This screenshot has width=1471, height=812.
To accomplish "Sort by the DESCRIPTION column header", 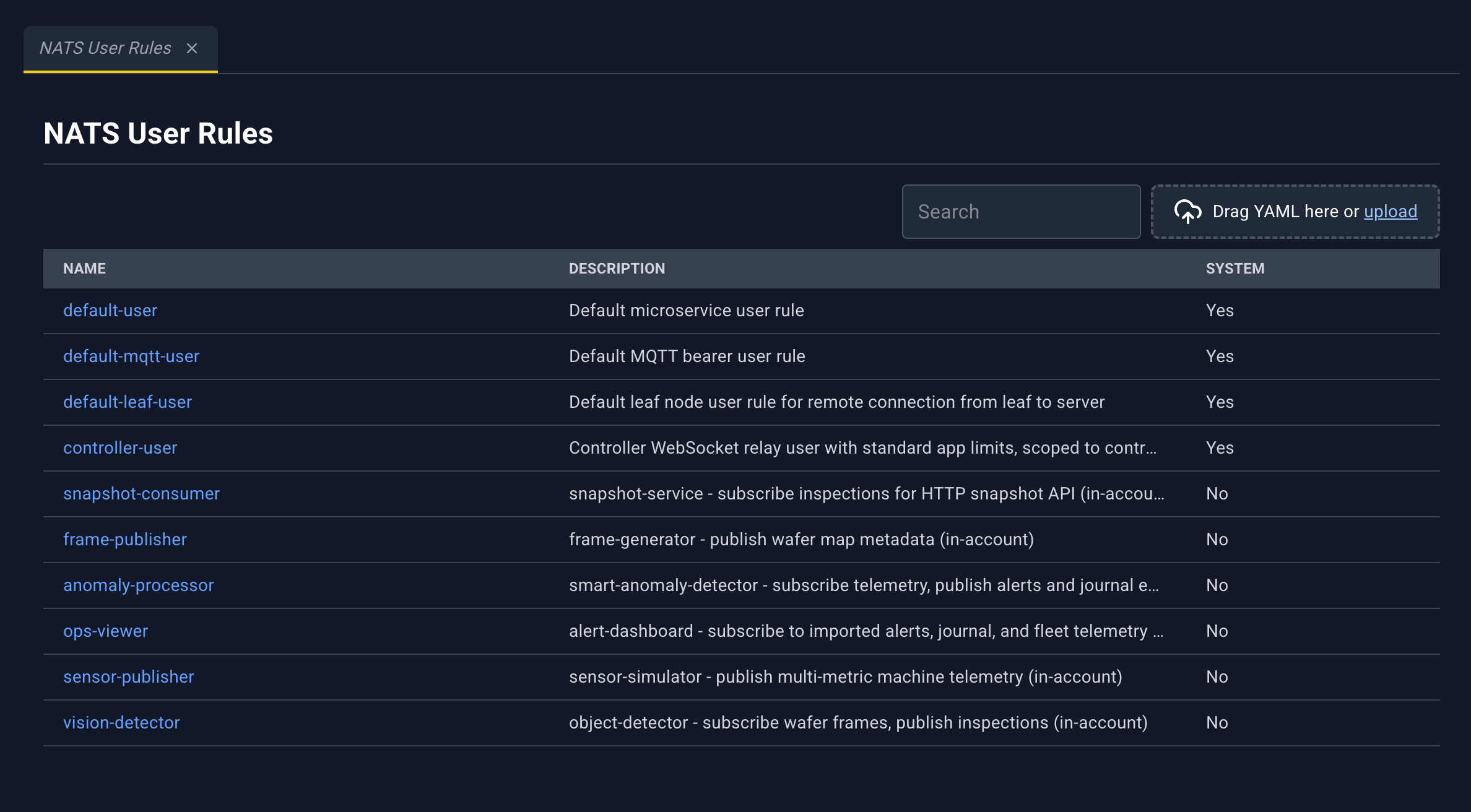I will [x=617, y=269].
